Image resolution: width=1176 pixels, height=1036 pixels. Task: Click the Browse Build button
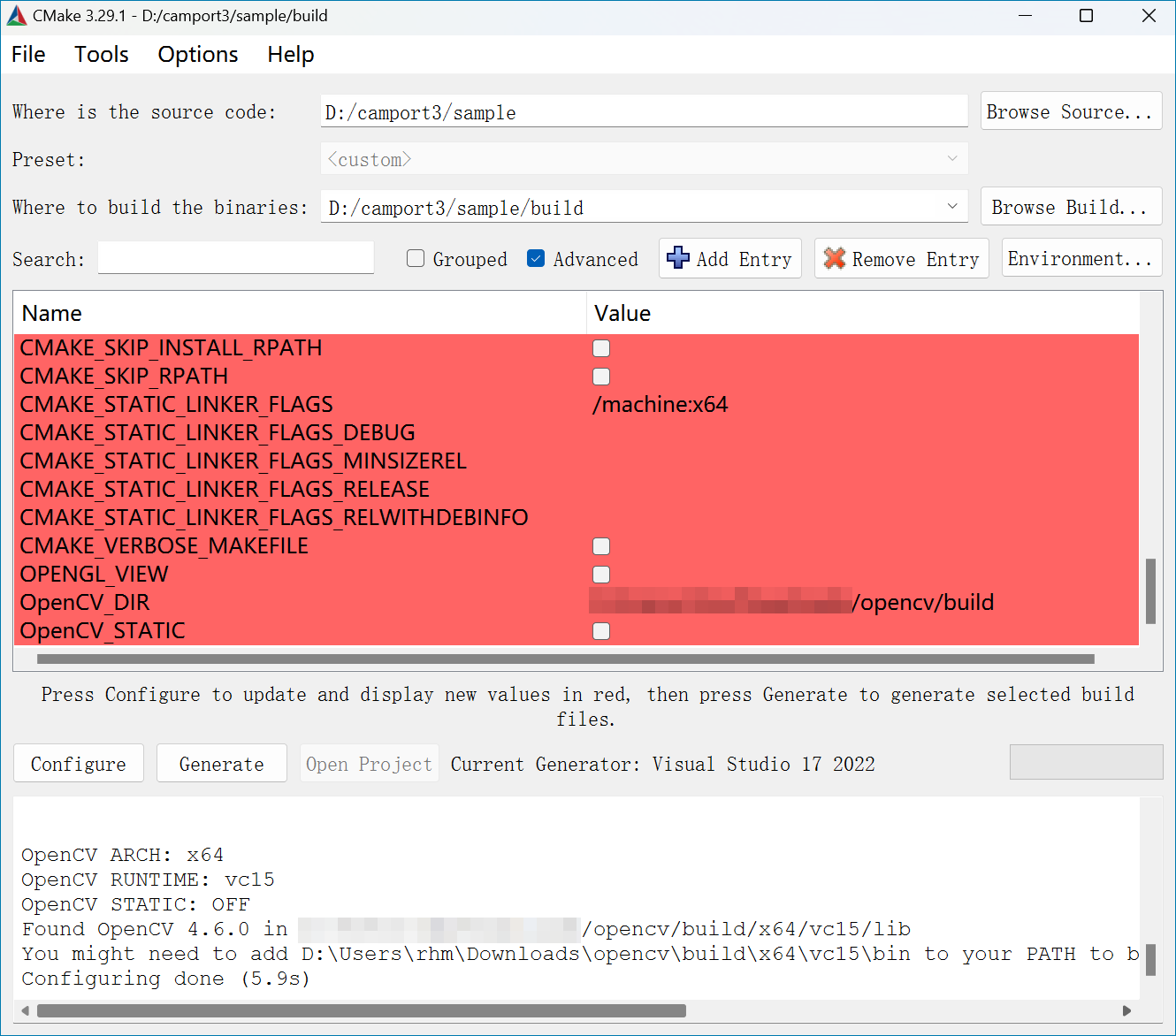click(x=1071, y=207)
